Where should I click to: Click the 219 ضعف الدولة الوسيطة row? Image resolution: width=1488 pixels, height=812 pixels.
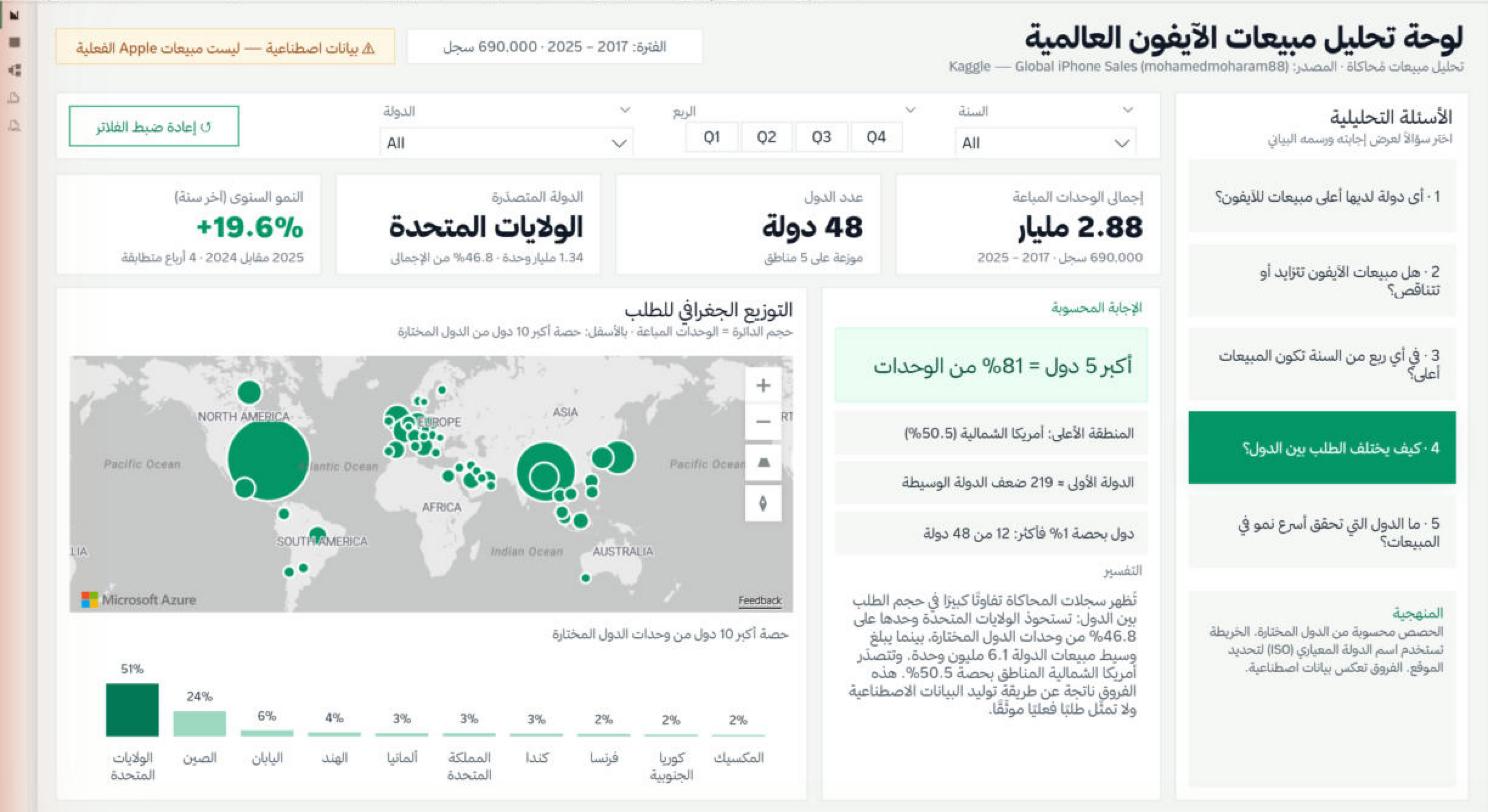click(991, 482)
